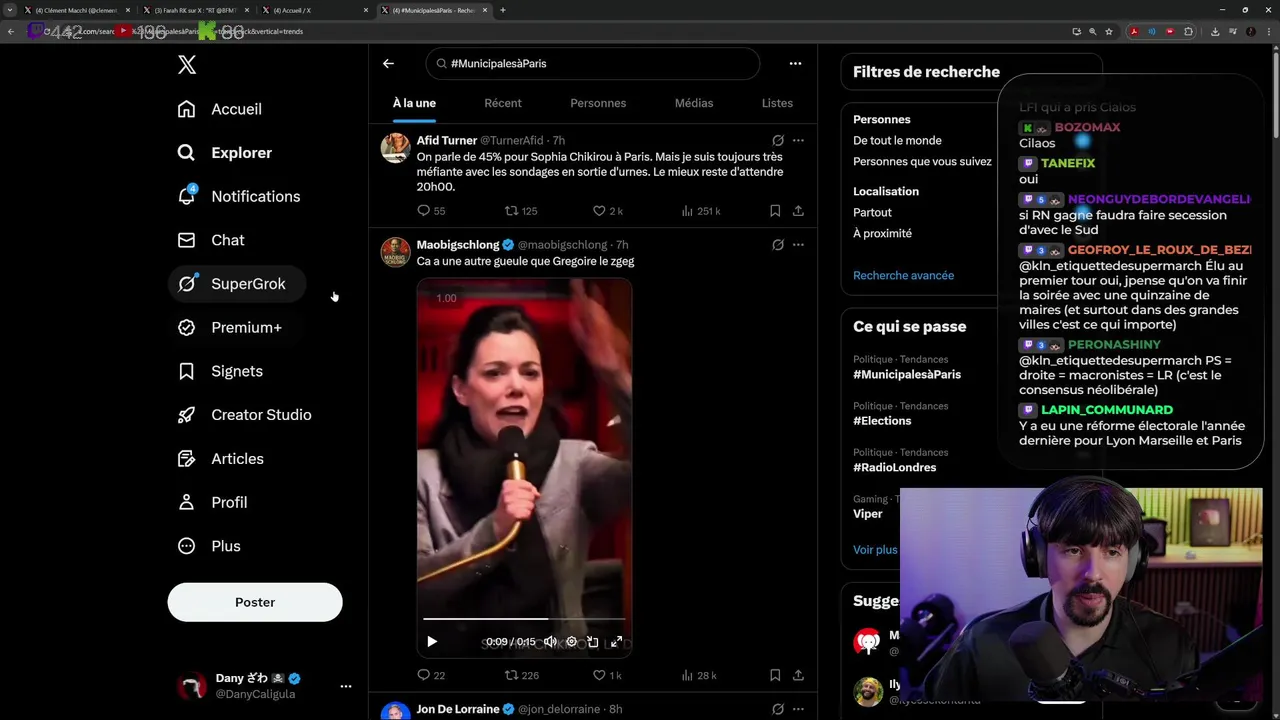The height and width of the screenshot is (720, 1280).
Task: Focus the #MunicipalesàParis search field
Action: tap(592, 63)
